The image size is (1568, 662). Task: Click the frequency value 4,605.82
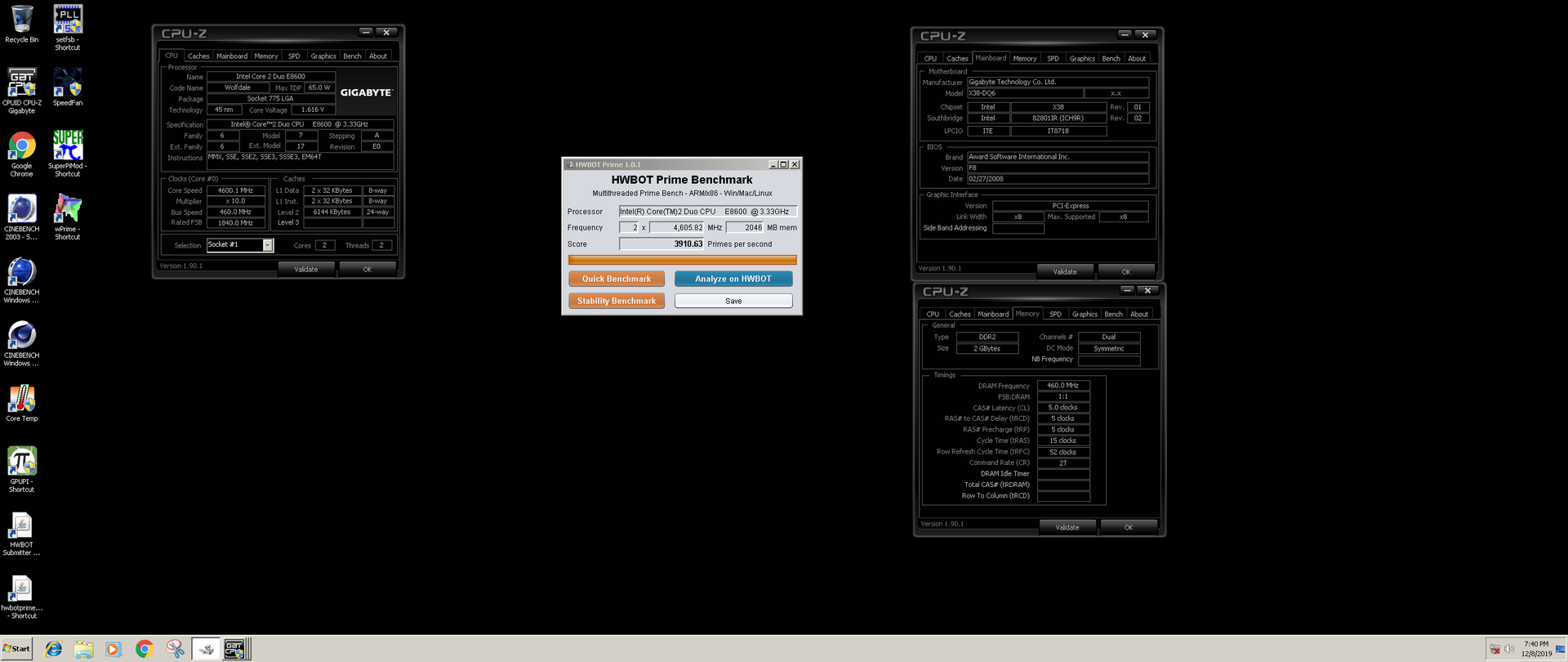677,228
